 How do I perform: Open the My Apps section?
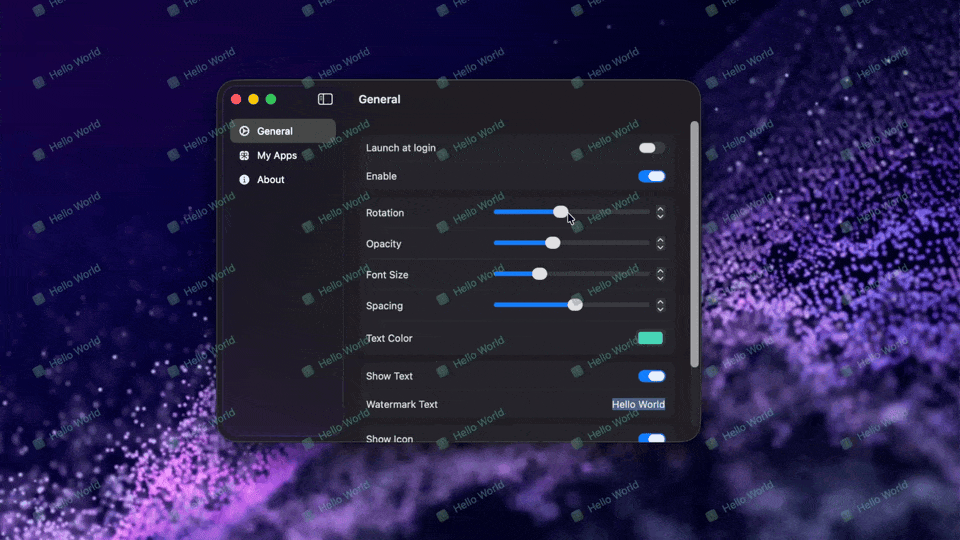click(277, 156)
